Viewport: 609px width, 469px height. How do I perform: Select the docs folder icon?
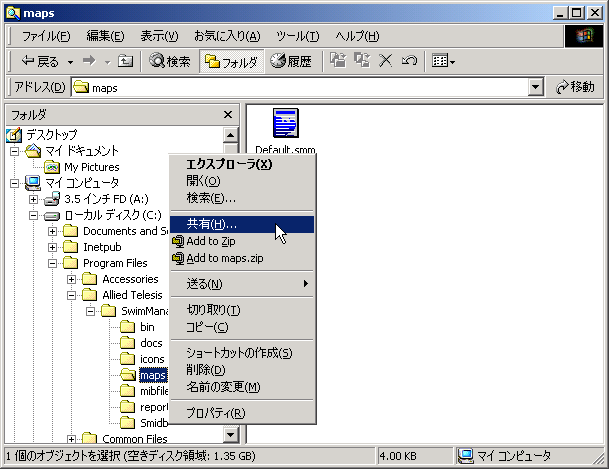point(127,343)
